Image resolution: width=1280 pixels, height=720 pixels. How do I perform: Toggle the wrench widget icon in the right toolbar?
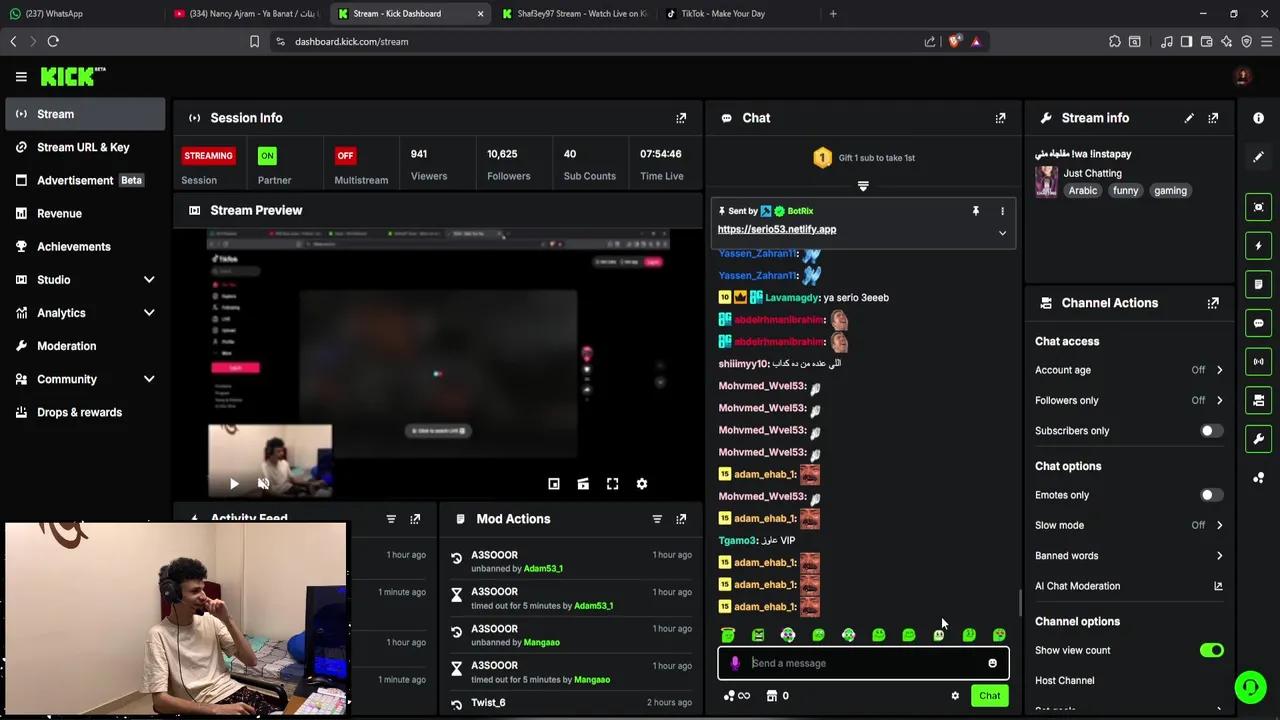(x=1258, y=439)
